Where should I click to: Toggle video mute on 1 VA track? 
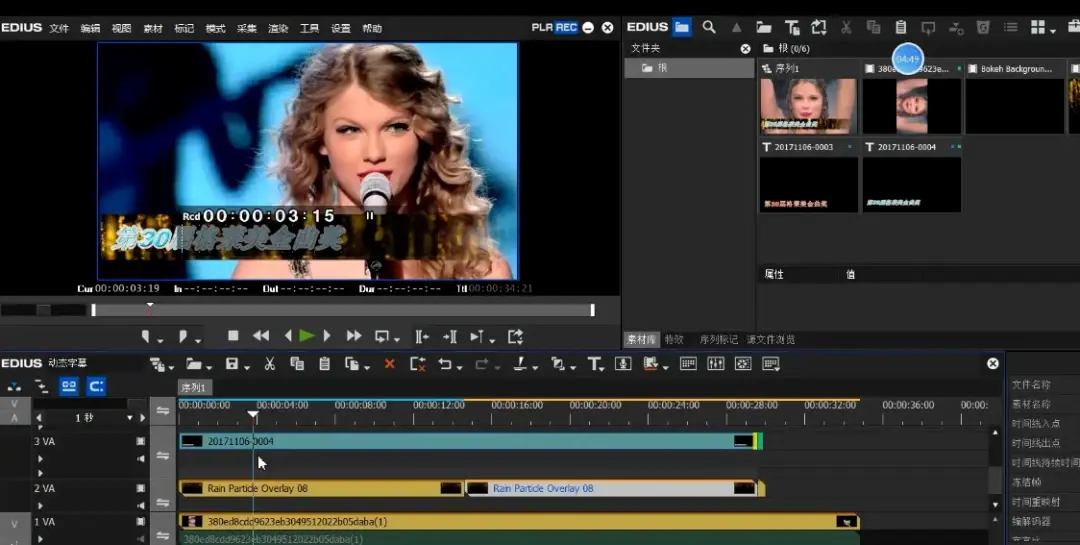pyautogui.click(x=141, y=522)
